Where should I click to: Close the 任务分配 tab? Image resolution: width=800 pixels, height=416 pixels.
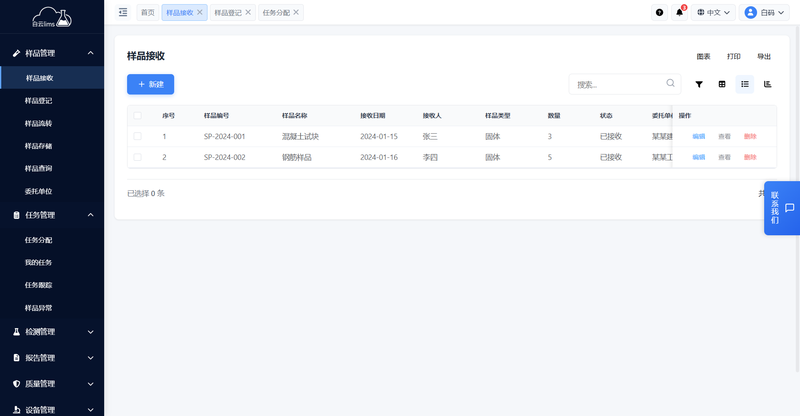(297, 12)
